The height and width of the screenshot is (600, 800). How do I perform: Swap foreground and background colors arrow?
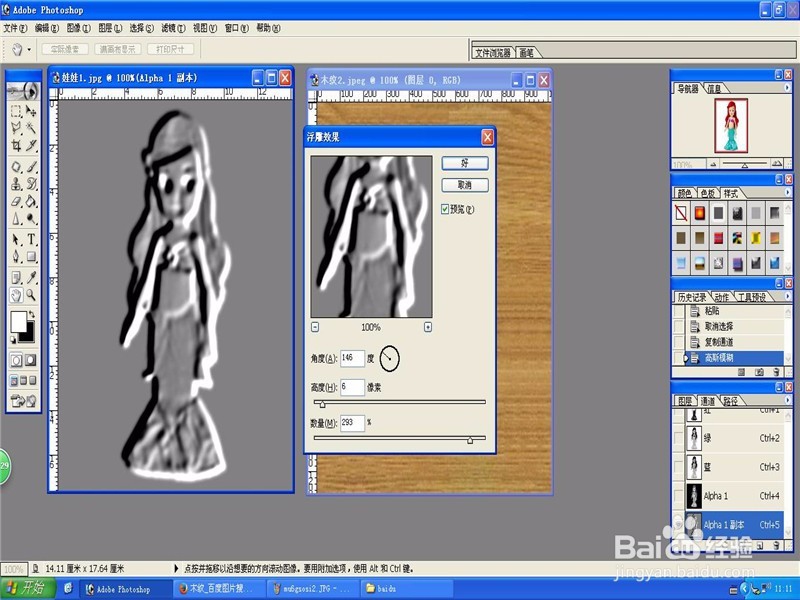coord(32,314)
